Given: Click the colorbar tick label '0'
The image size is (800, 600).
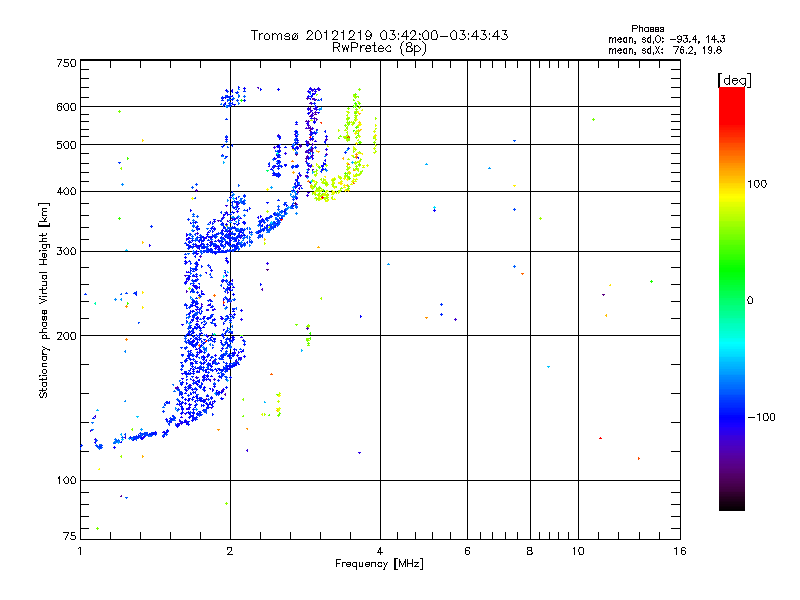Looking at the screenshot, I should point(750,301).
